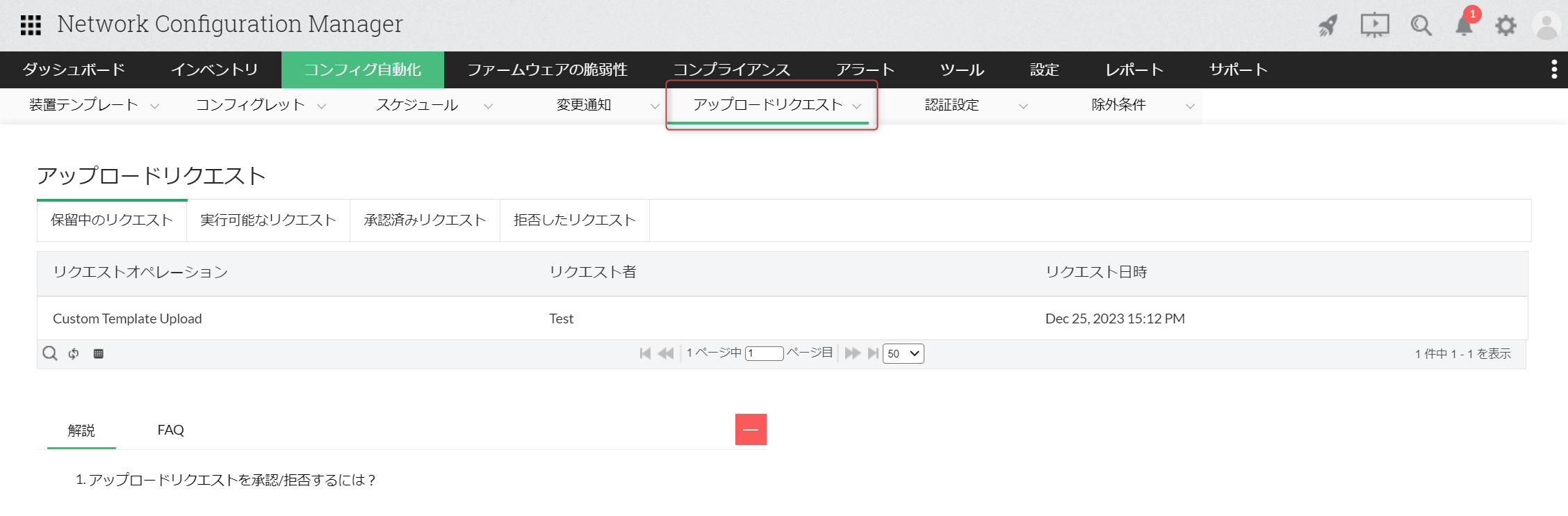Expand the 除外条件 submenu
The width and height of the screenshot is (1568, 516).
tap(1190, 106)
